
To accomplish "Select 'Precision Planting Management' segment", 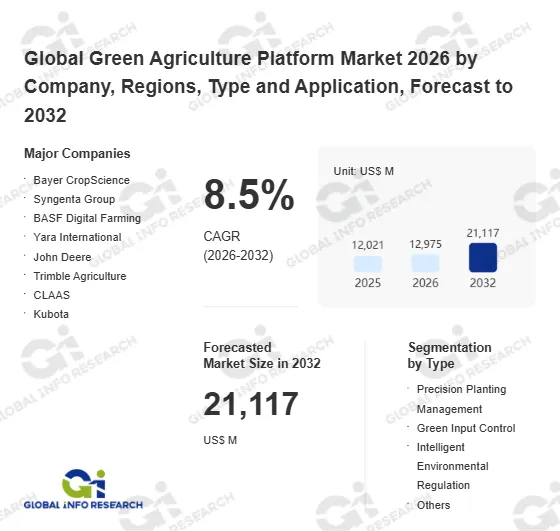I will 461,399.
